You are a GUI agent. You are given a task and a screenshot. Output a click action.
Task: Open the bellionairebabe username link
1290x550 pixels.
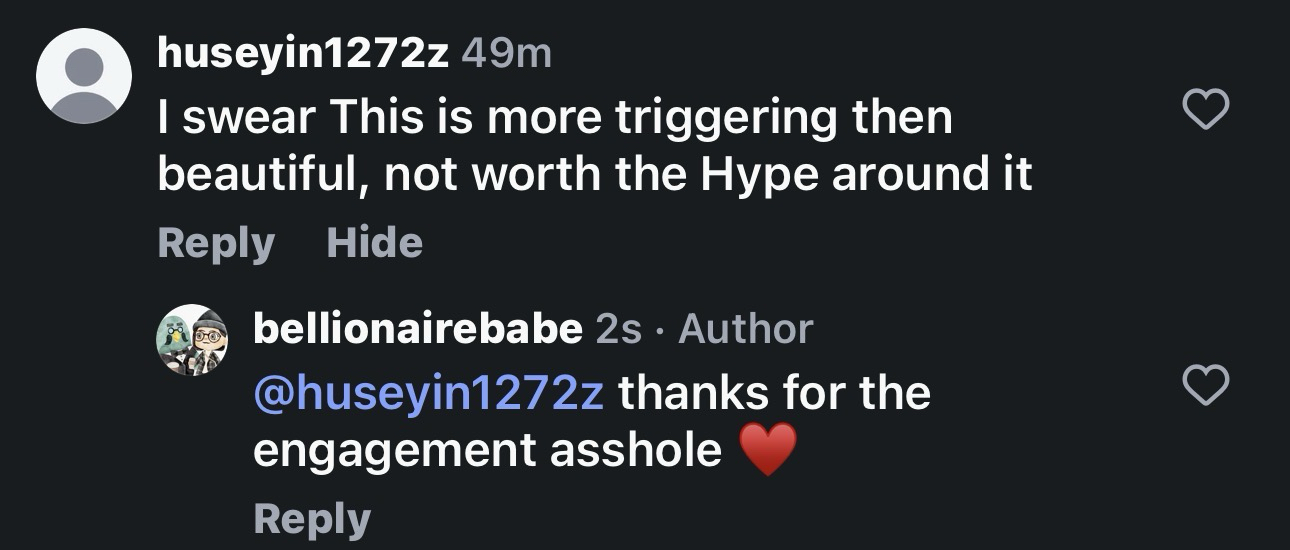[417, 329]
